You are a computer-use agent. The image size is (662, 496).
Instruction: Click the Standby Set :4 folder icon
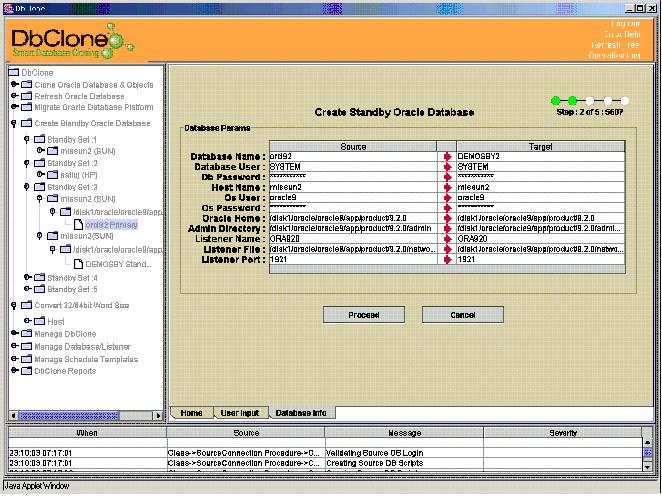[39, 278]
